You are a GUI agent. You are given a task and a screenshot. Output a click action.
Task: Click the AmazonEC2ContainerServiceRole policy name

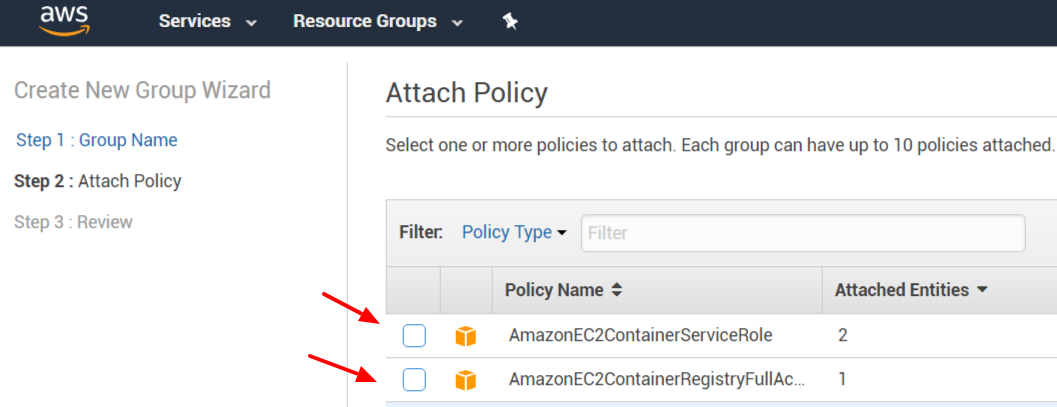pyautogui.click(x=640, y=335)
